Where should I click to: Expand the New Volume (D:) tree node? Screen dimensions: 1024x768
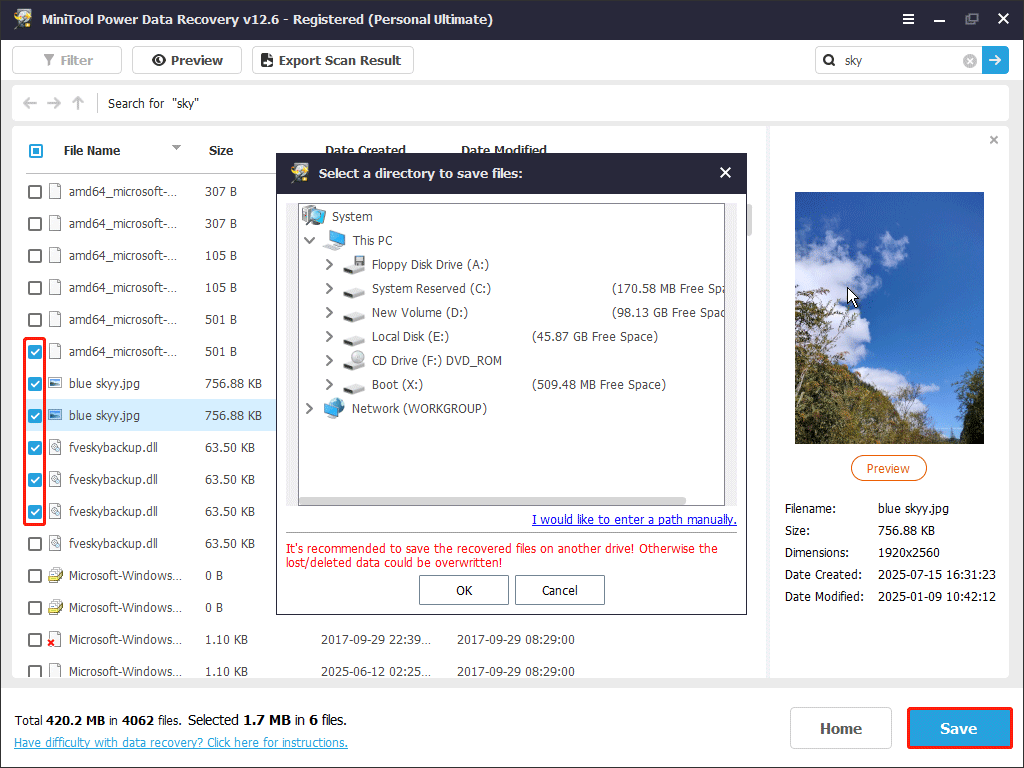point(329,313)
